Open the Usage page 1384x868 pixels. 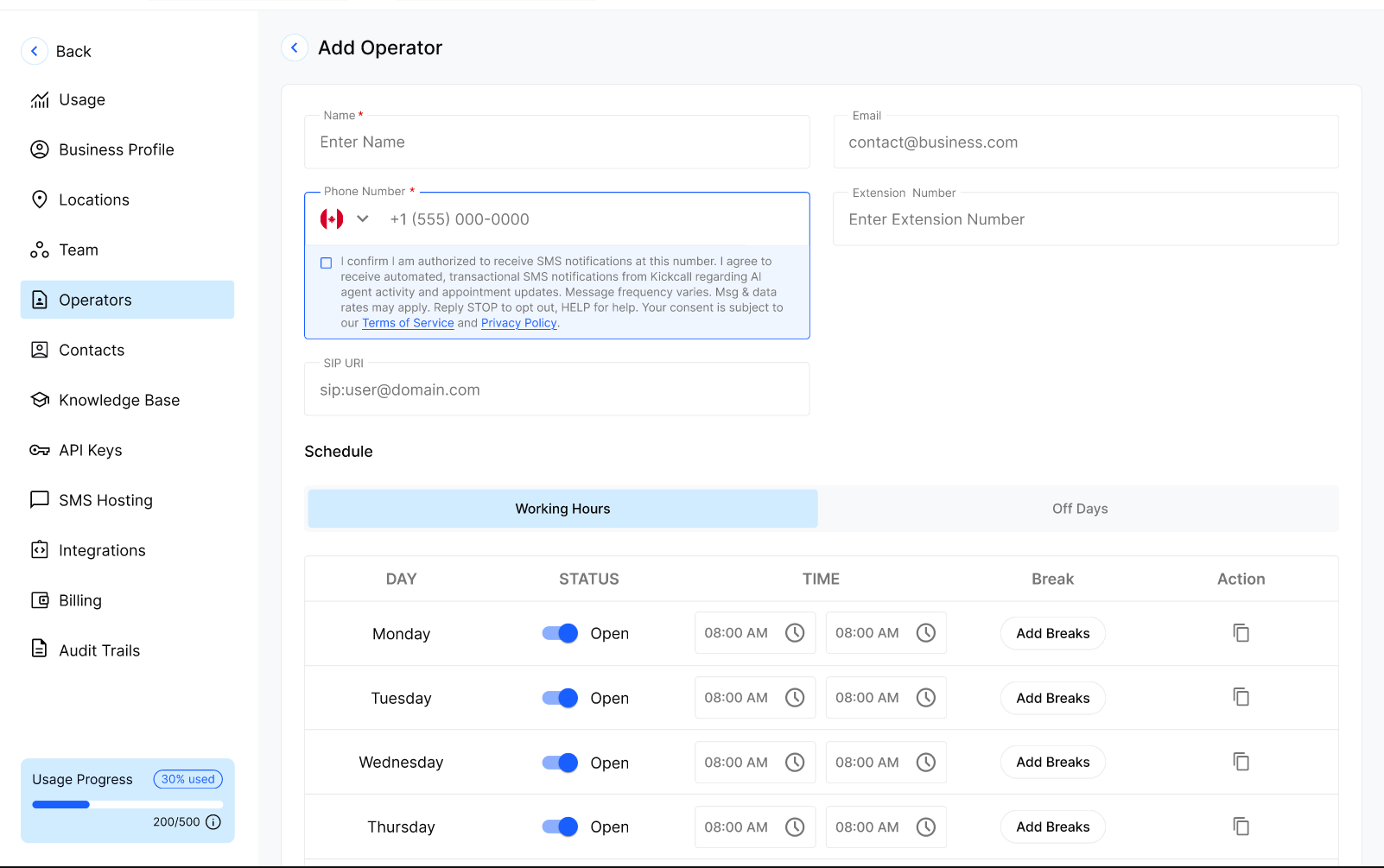pyautogui.click(x=127, y=99)
